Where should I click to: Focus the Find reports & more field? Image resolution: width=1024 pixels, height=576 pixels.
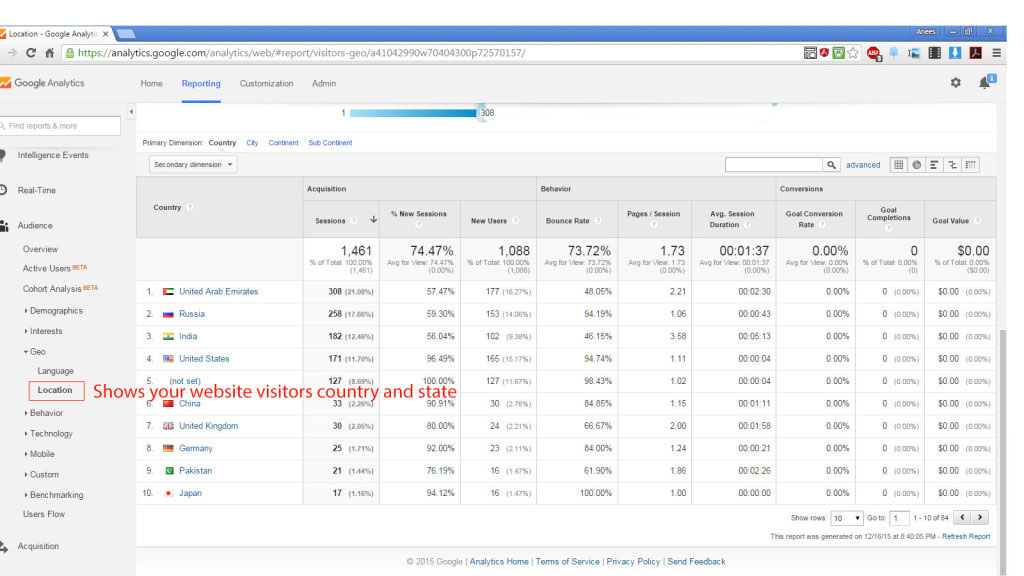coord(60,126)
